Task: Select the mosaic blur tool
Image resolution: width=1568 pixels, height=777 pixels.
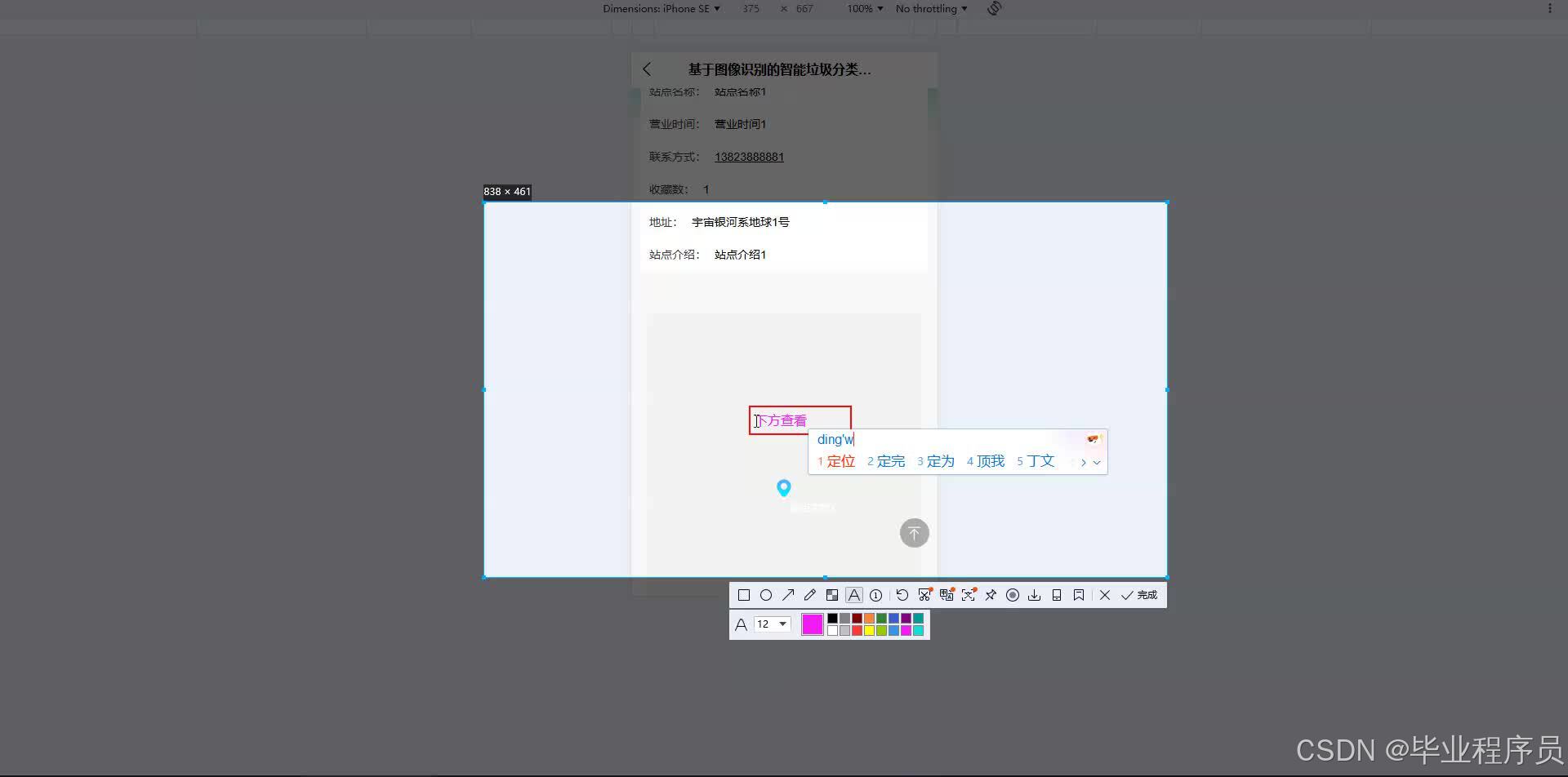Action: tap(832, 595)
